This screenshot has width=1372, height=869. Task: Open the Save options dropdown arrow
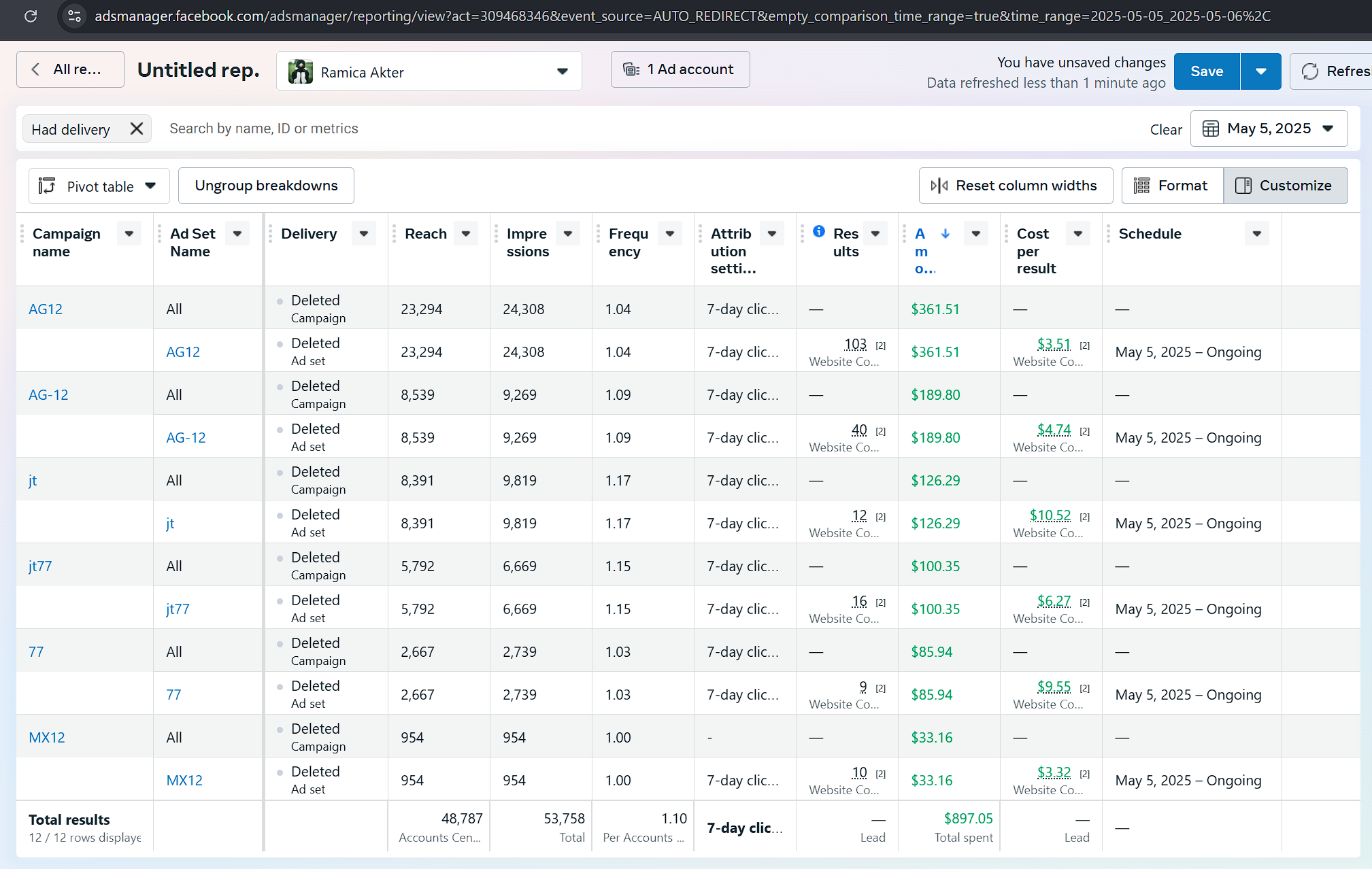pos(1260,71)
